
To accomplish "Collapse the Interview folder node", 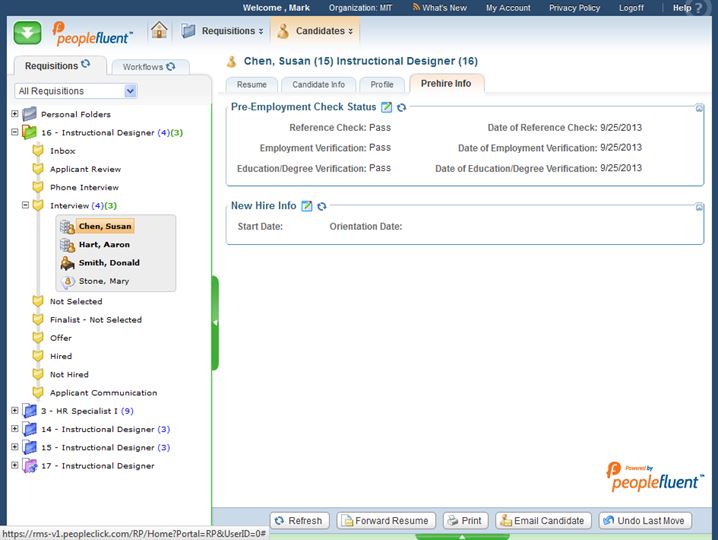I will pos(27,206).
